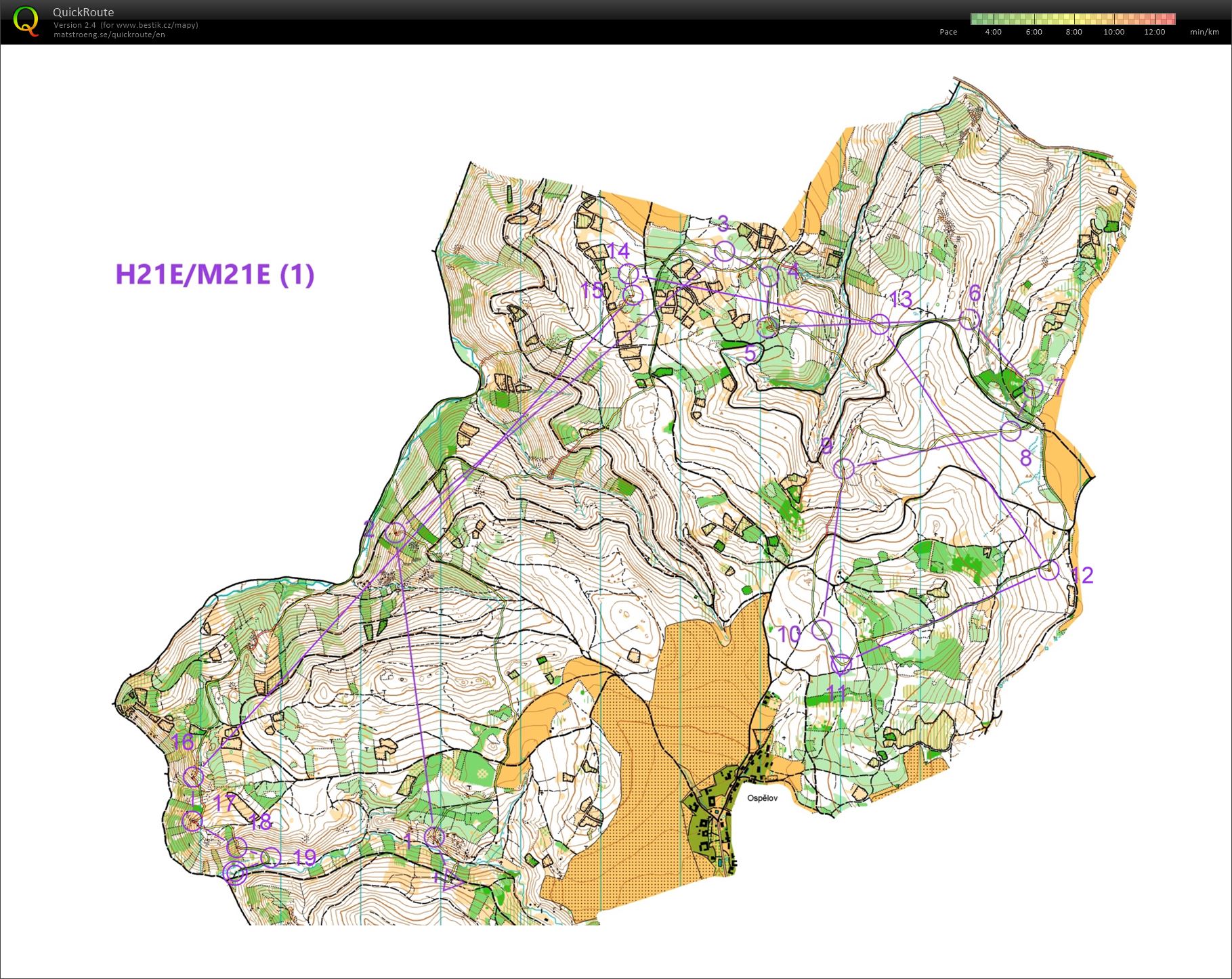Click the QuickRoute Q logo
The image size is (1232, 979).
[x=26, y=22]
